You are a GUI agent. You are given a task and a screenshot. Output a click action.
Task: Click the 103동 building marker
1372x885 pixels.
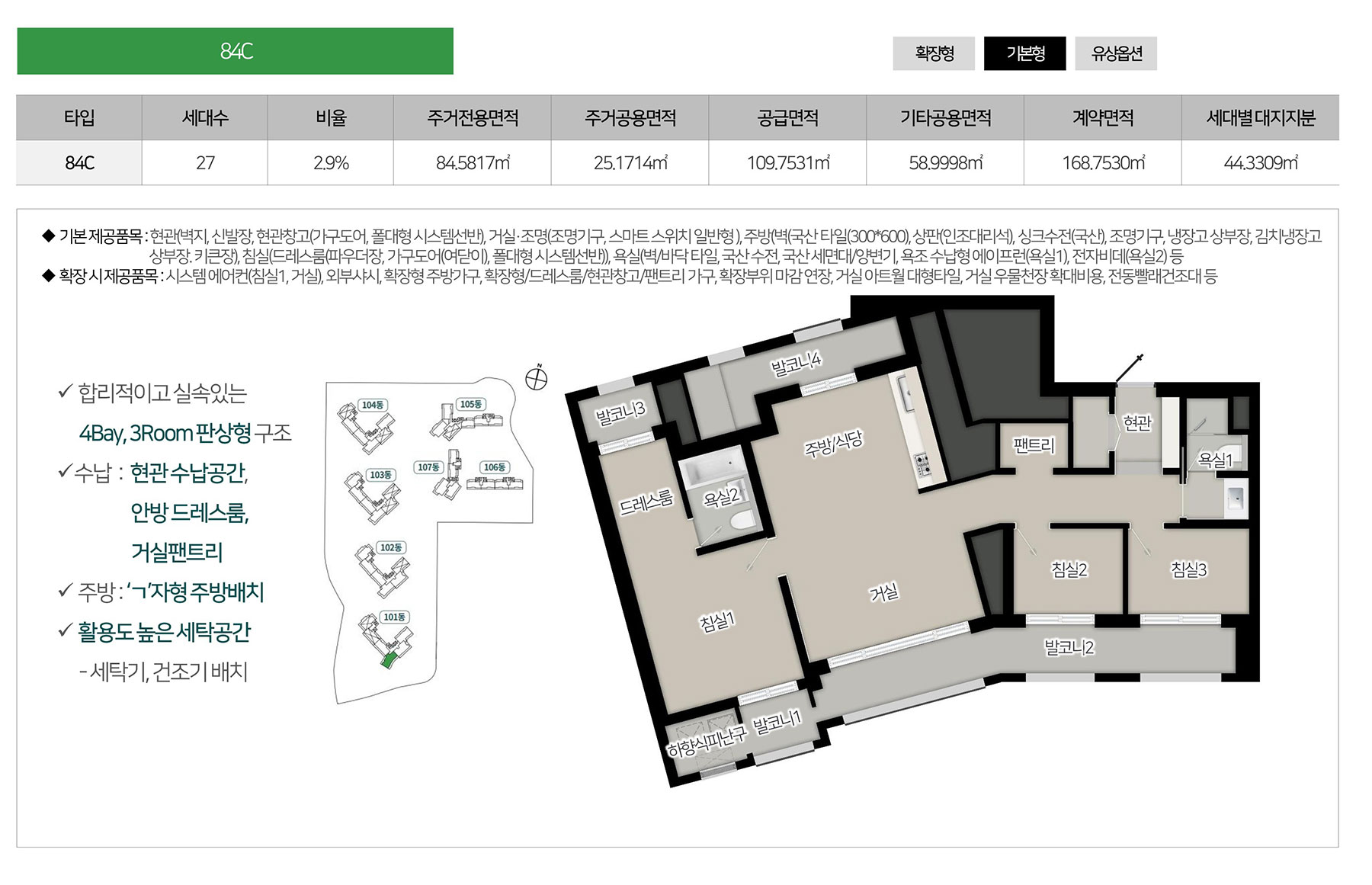pyautogui.click(x=380, y=474)
